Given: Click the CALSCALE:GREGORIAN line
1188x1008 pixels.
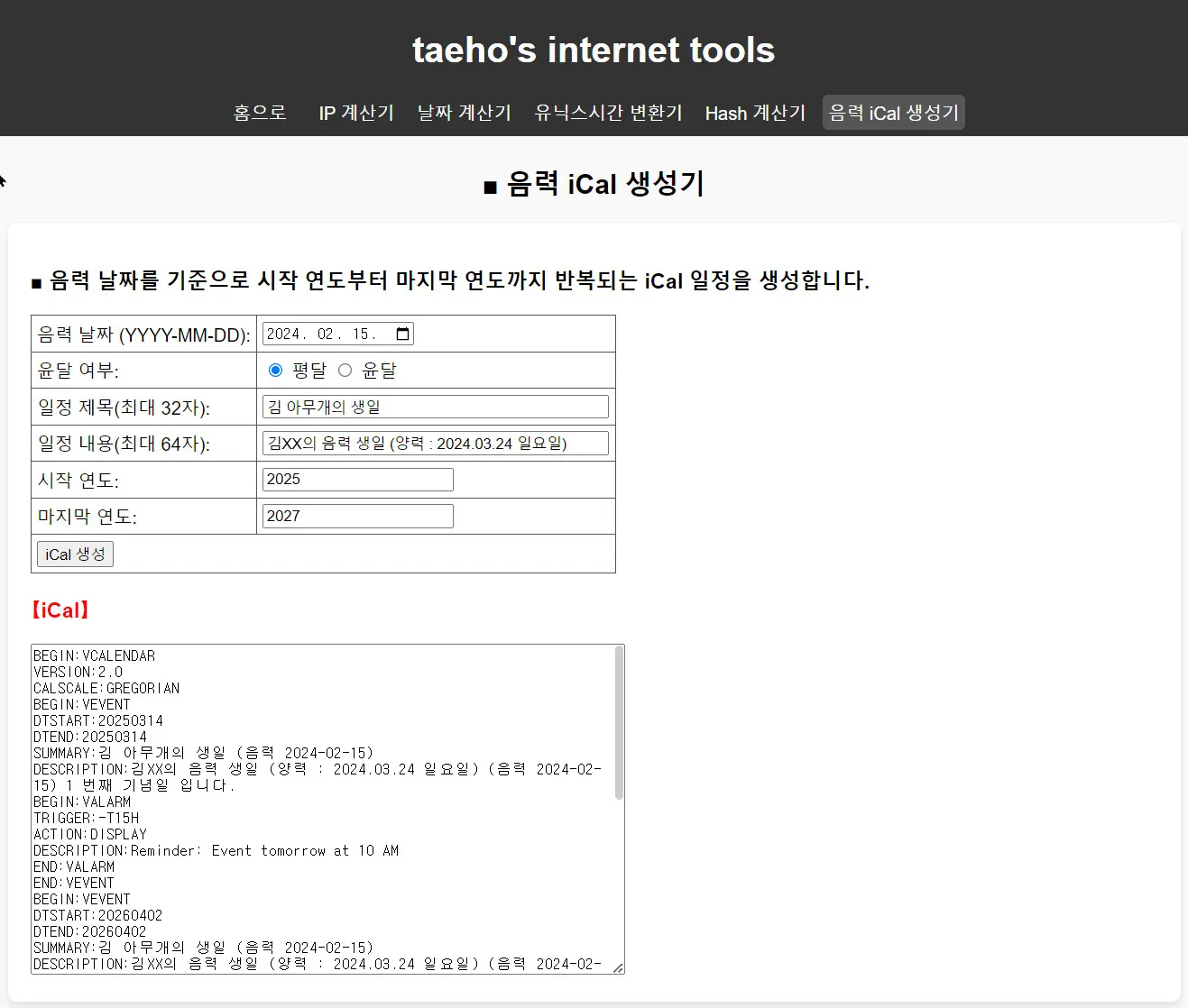Looking at the screenshot, I should 106,688.
